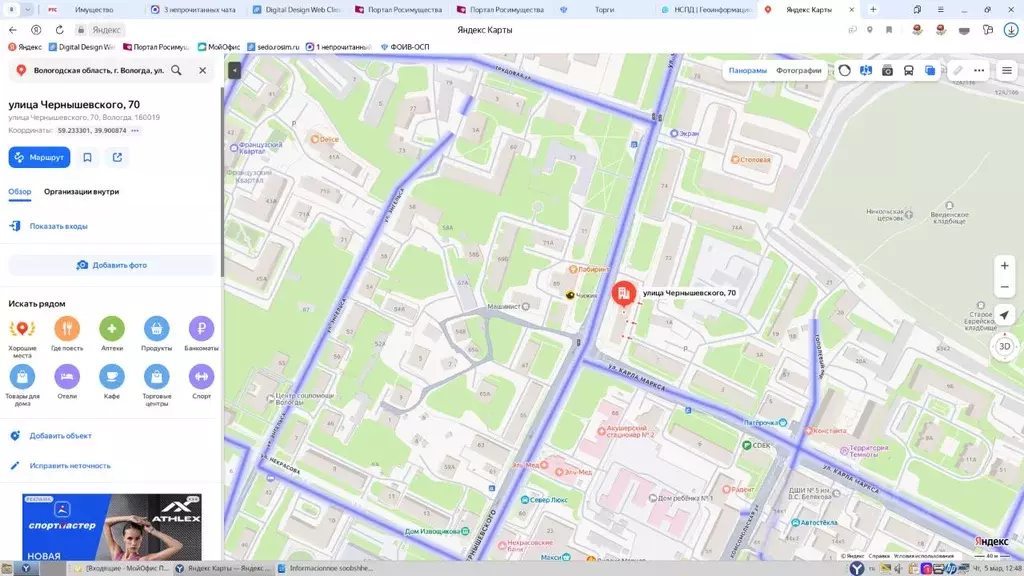This screenshot has width=1024, height=576.
Task: Open the panoramas camera icon on the map toolbar
Action: click(888, 70)
